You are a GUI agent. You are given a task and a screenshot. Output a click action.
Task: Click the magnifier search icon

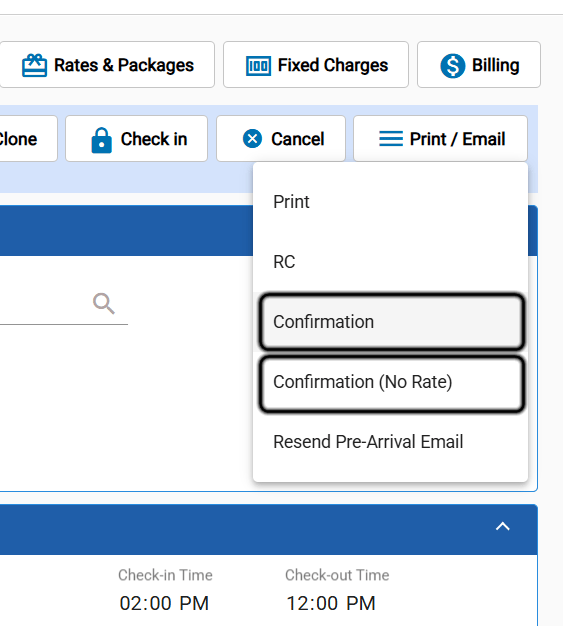click(104, 303)
